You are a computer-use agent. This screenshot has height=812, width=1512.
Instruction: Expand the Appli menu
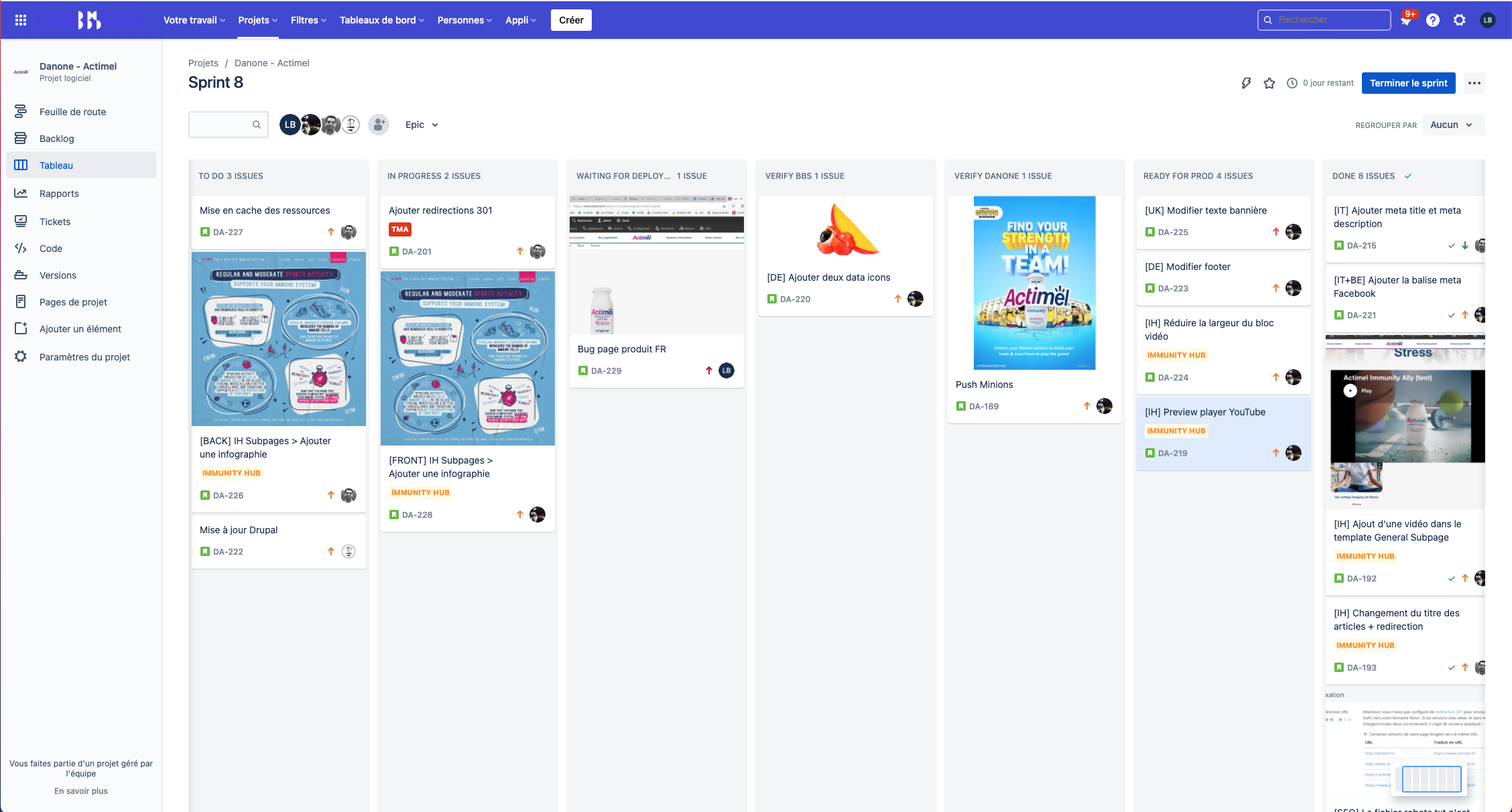(x=521, y=20)
